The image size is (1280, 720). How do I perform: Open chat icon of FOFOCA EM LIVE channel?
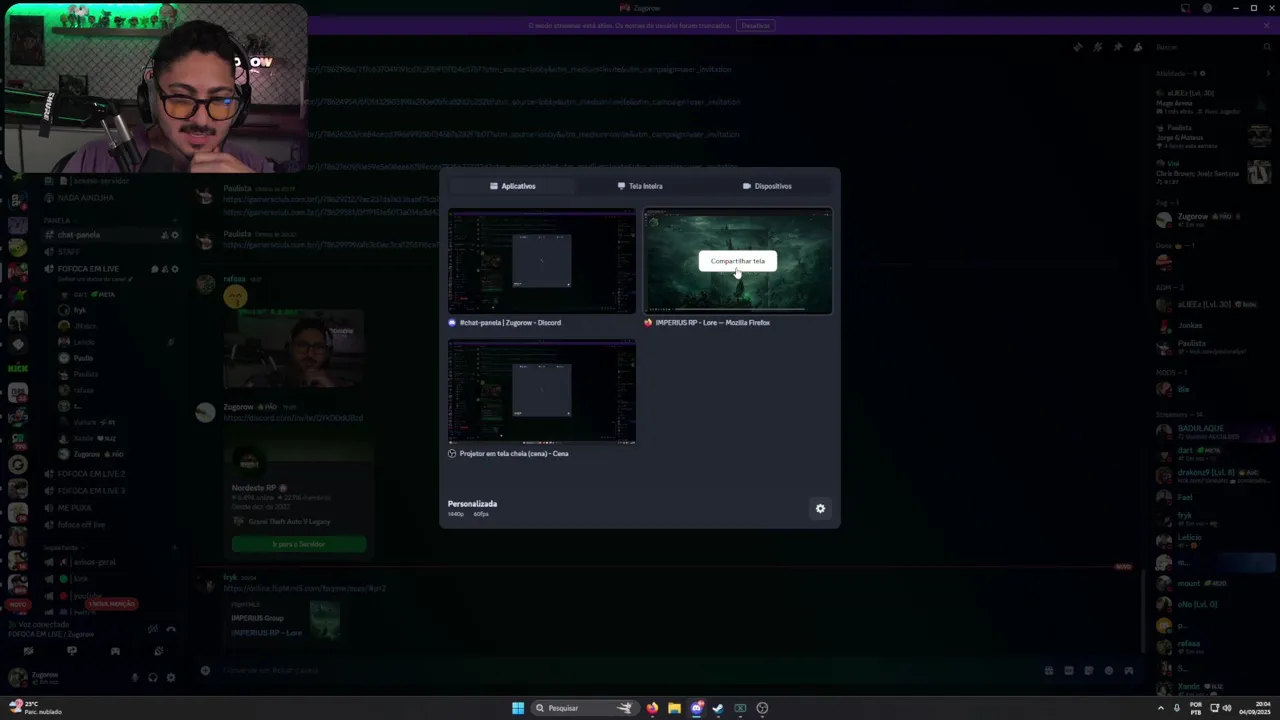tap(154, 269)
